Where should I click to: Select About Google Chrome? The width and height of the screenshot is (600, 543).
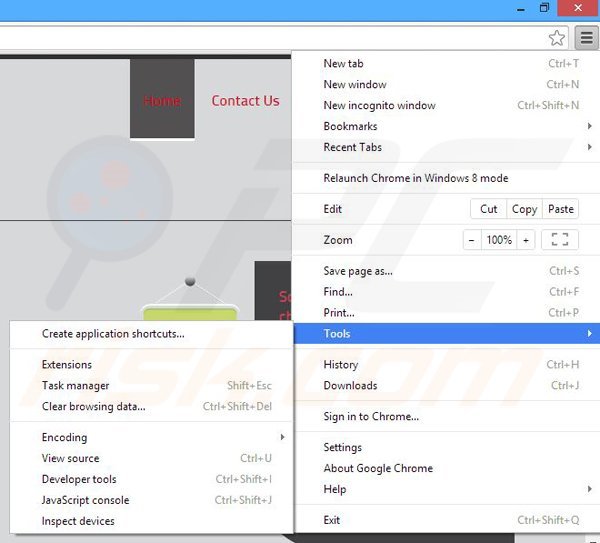point(447,468)
